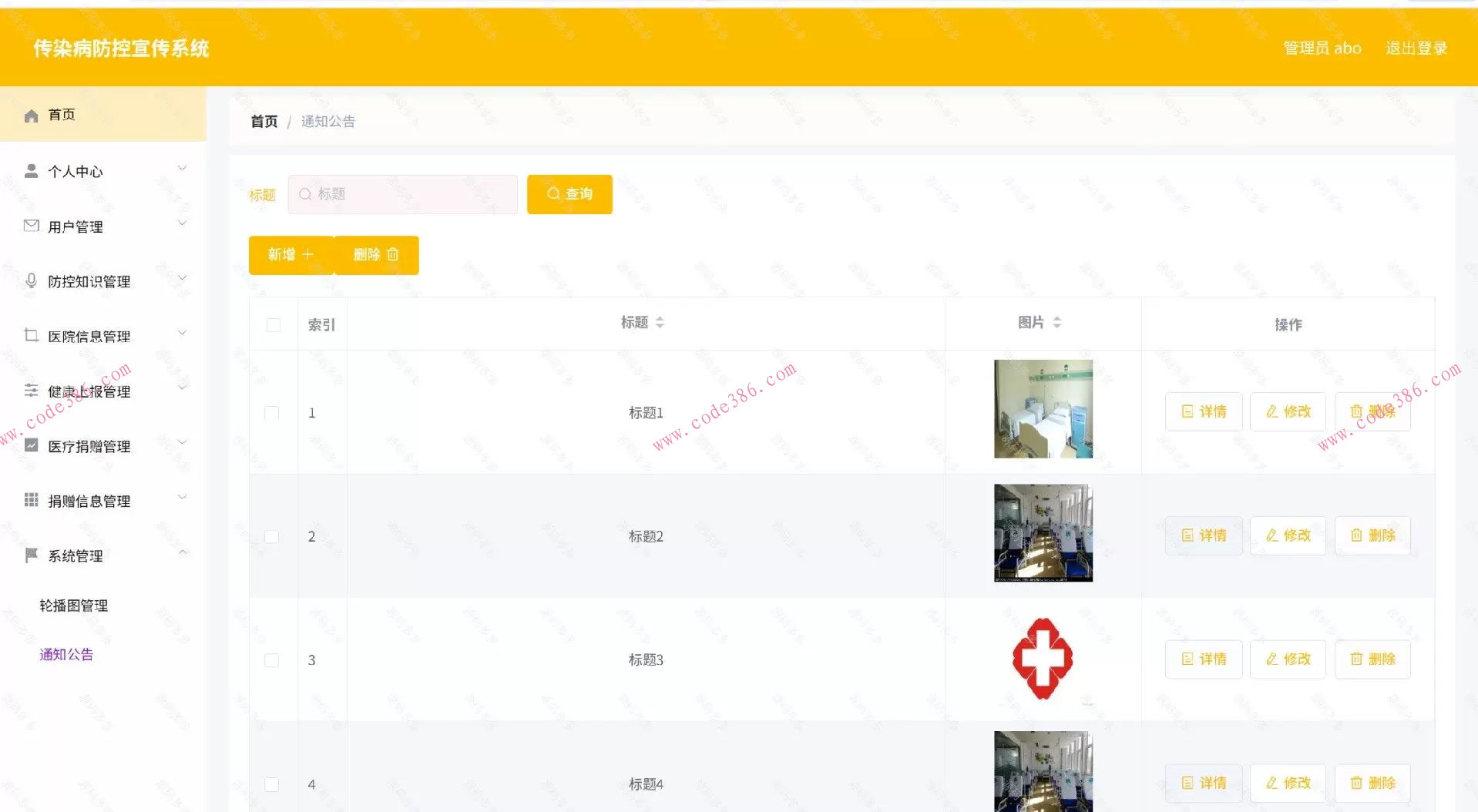
Task: Click 删除 for row 标题4
Action: pyautogui.click(x=1372, y=783)
